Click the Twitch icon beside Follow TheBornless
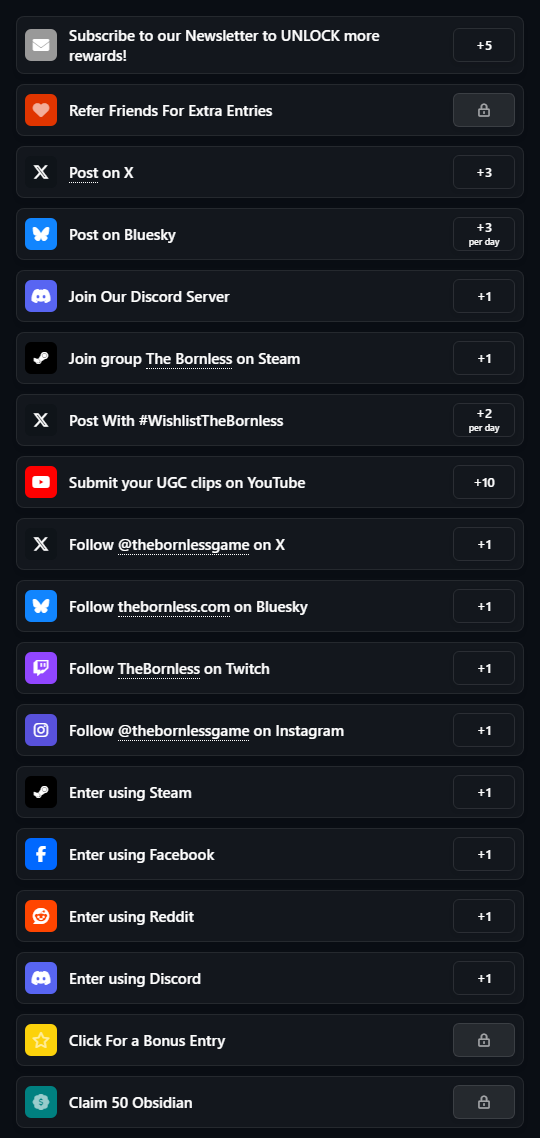 [41, 668]
